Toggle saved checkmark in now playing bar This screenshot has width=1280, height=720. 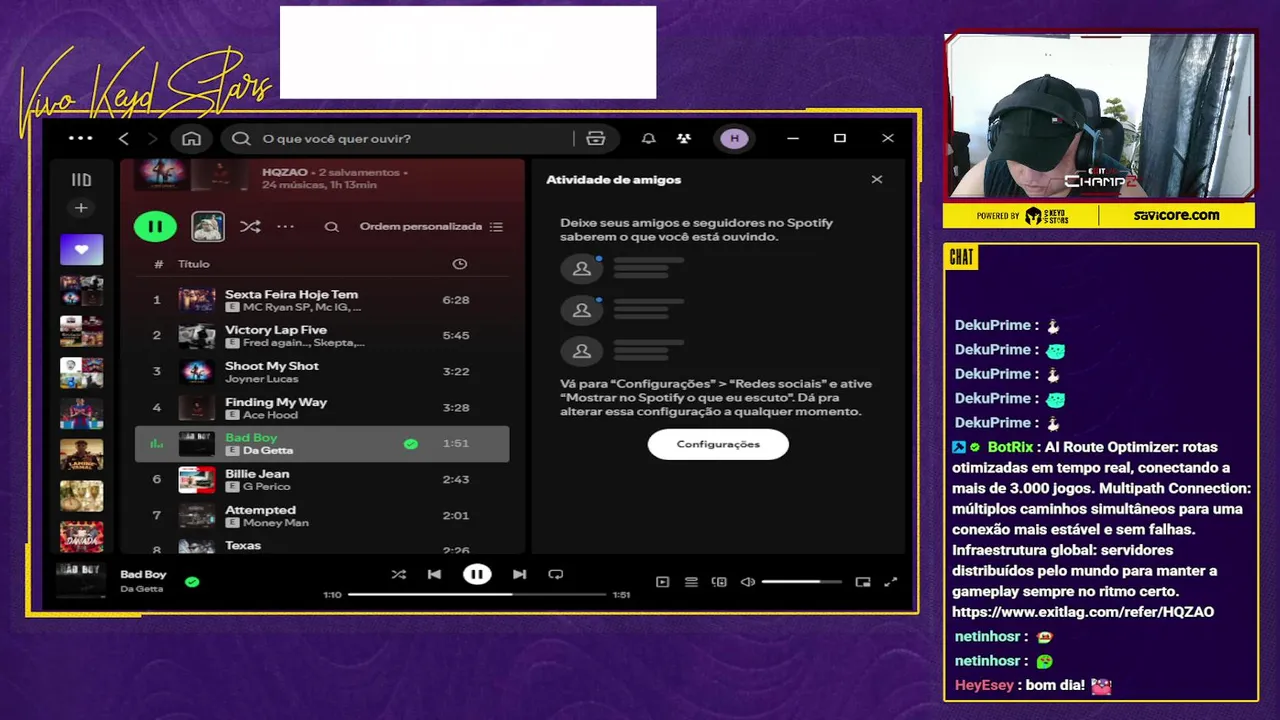pyautogui.click(x=192, y=582)
